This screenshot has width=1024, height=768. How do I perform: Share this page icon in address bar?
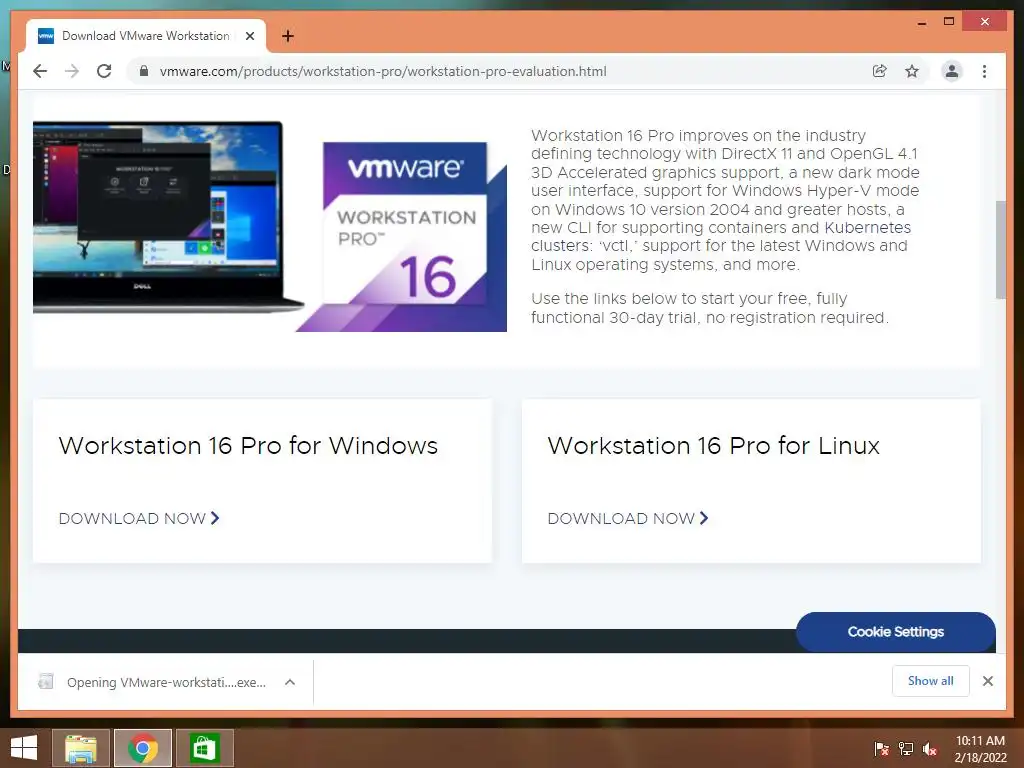point(880,71)
